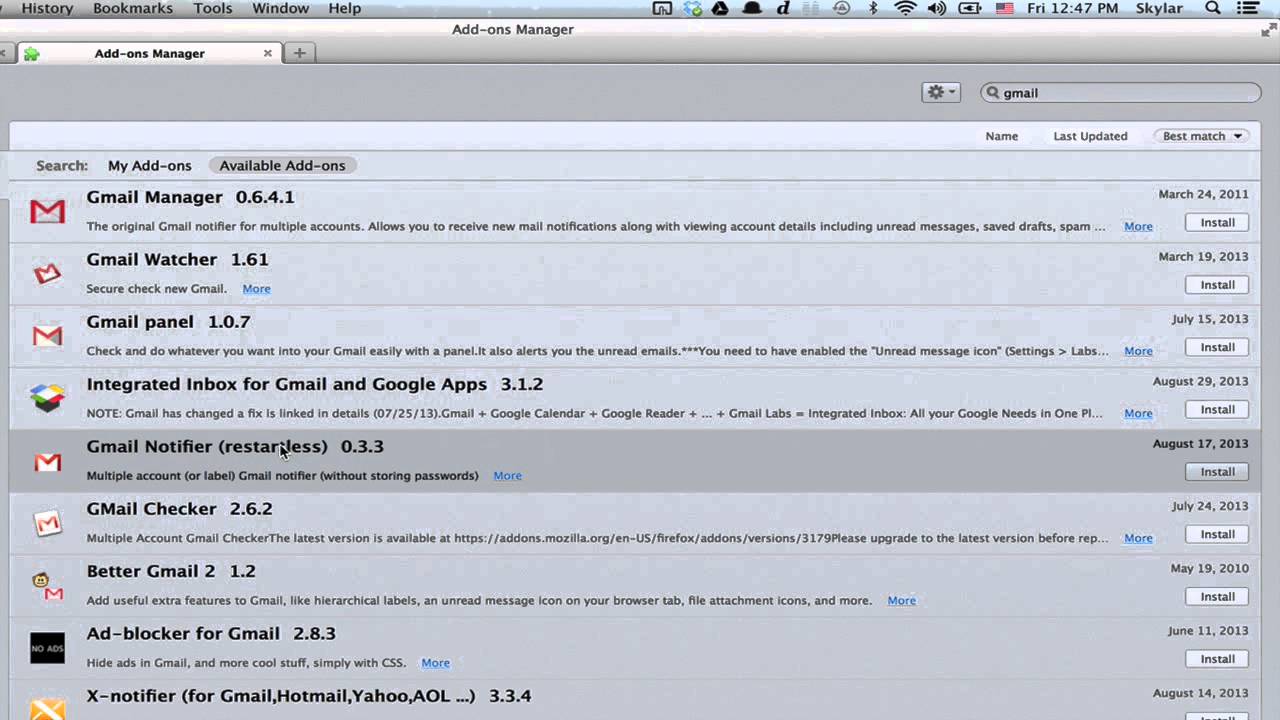The image size is (1280, 720).
Task: Click the green puzzle piece tab icon
Action: coord(32,54)
